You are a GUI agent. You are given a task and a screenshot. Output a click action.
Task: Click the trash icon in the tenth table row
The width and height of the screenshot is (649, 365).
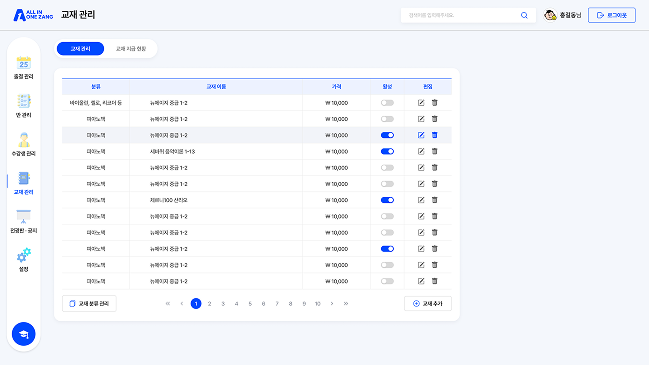[x=435, y=249]
